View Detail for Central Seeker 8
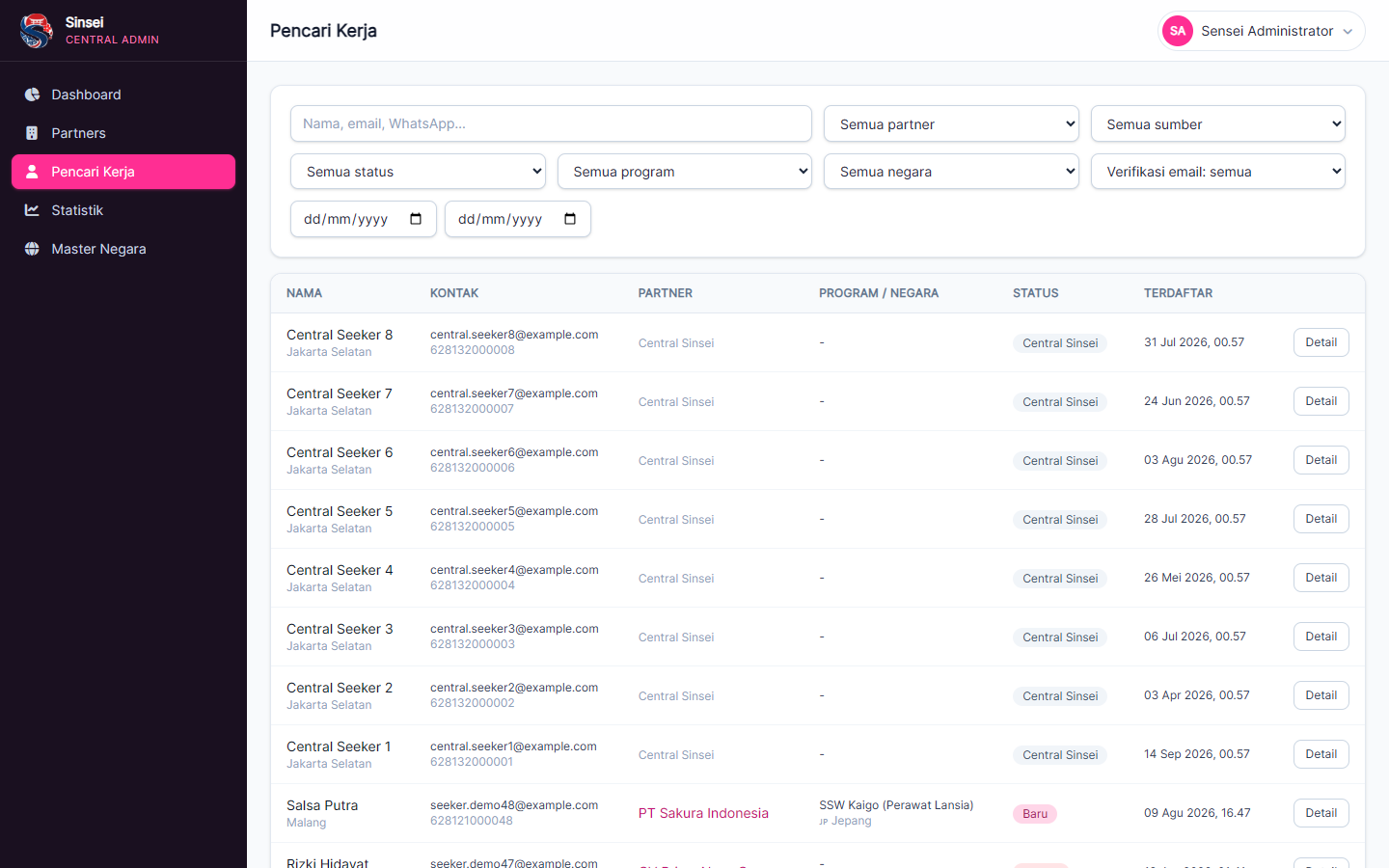The width and height of the screenshot is (1389, 868). pyautogui.click(x=1321, y=342)
